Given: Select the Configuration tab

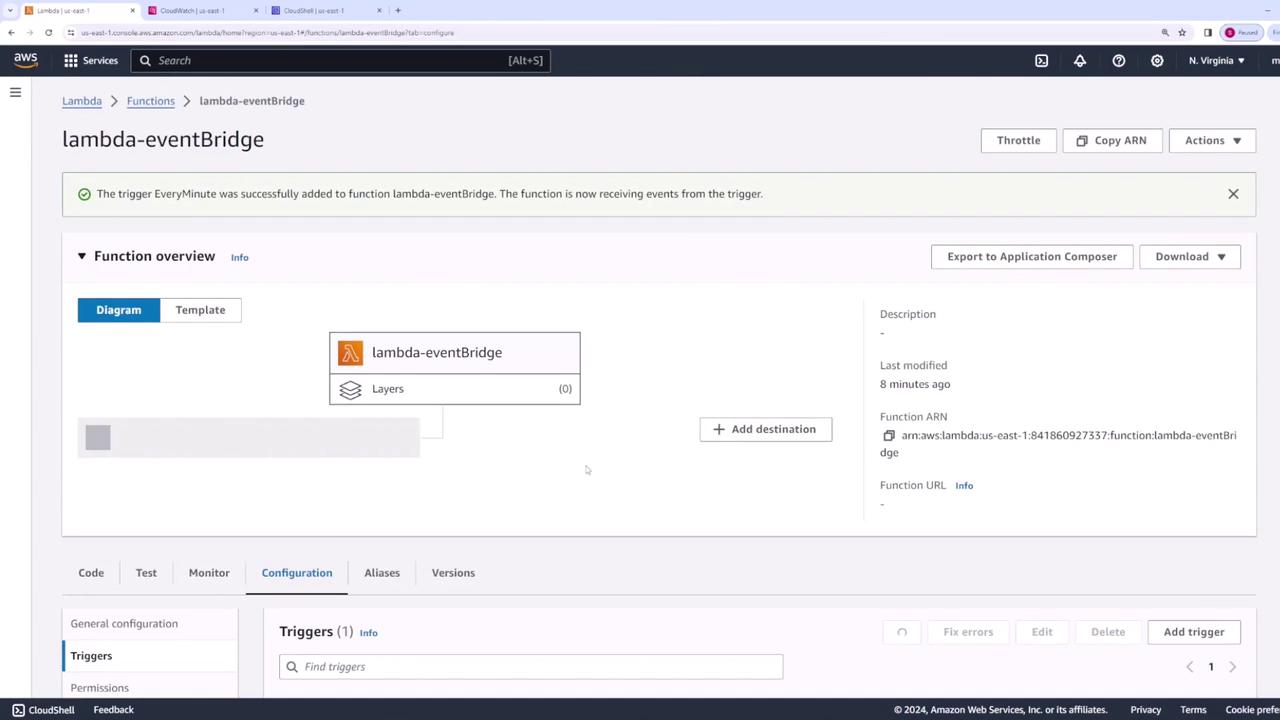Looking at the screenshot, I should 297,573.
